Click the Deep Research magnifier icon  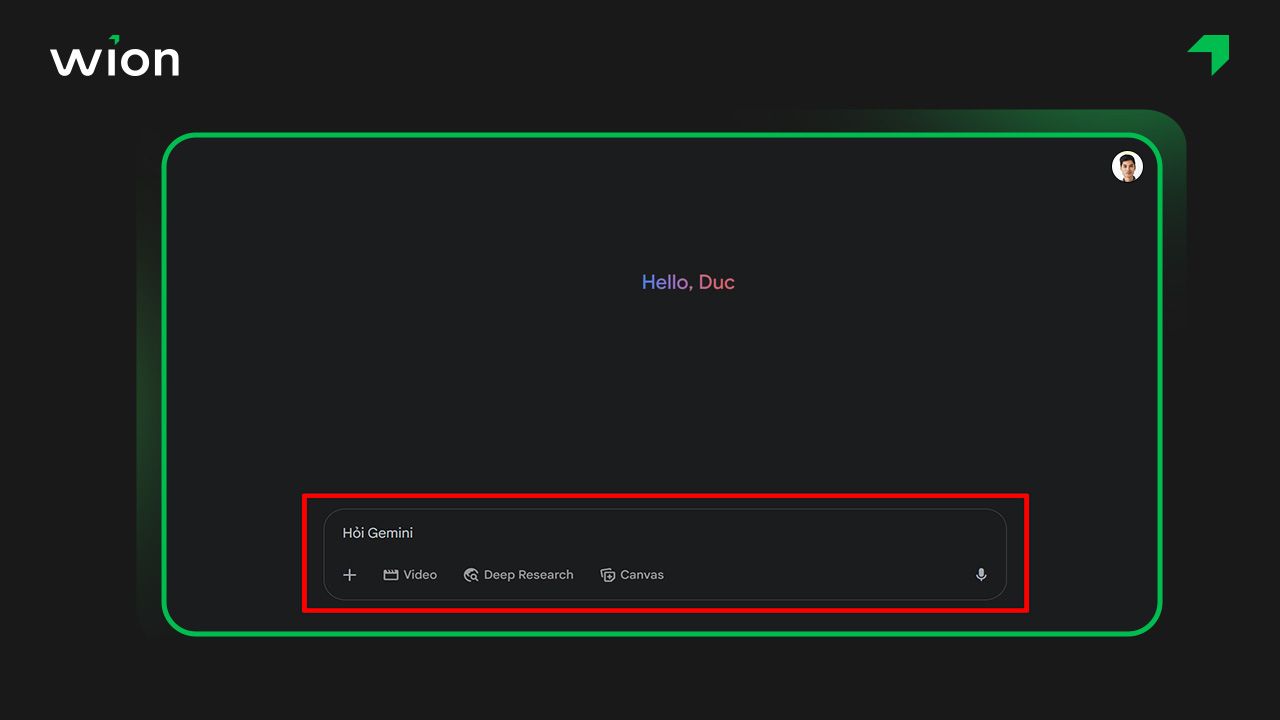[x=471, y=575]
